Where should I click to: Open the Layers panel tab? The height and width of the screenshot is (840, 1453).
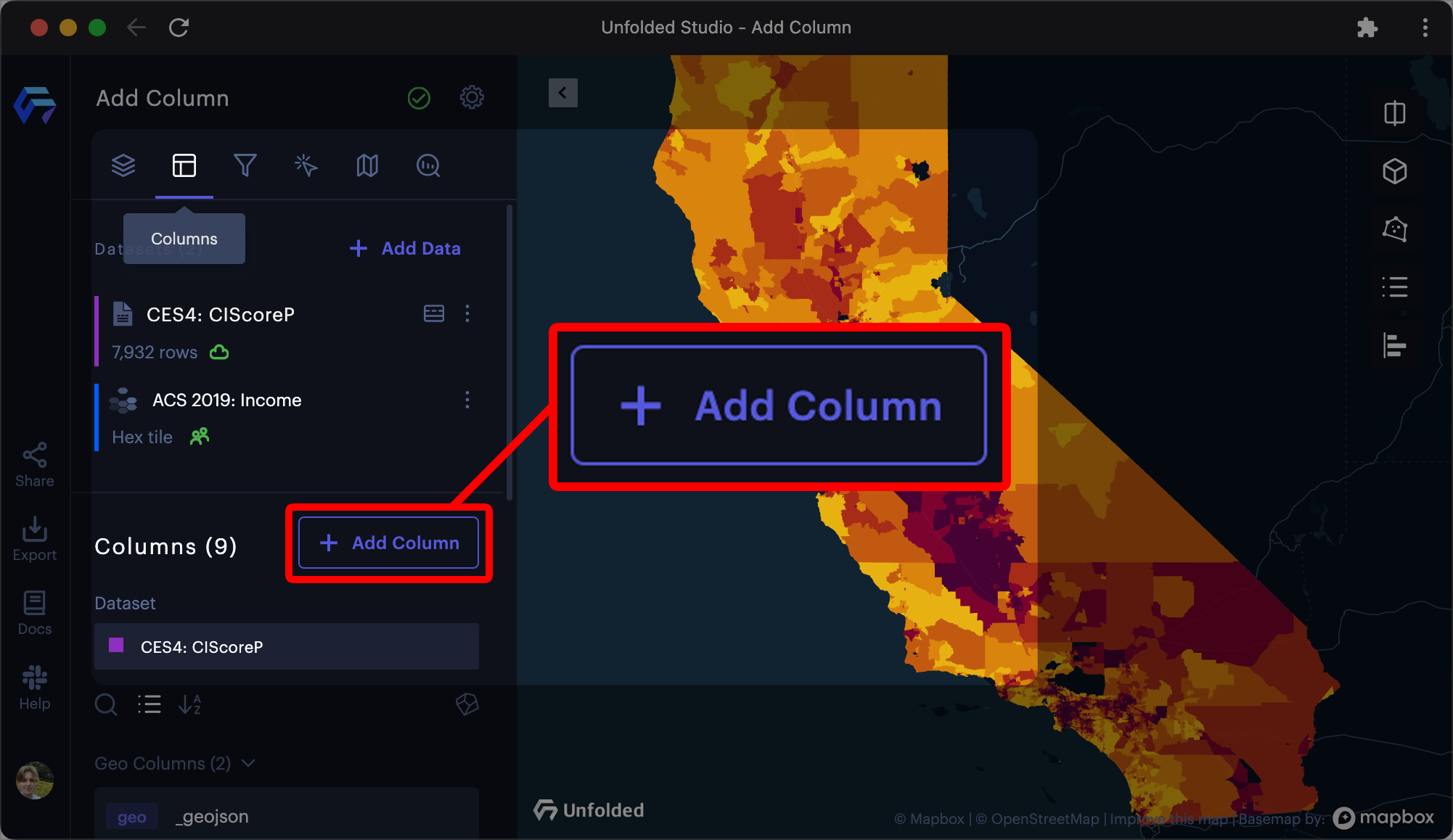[123, 165]
